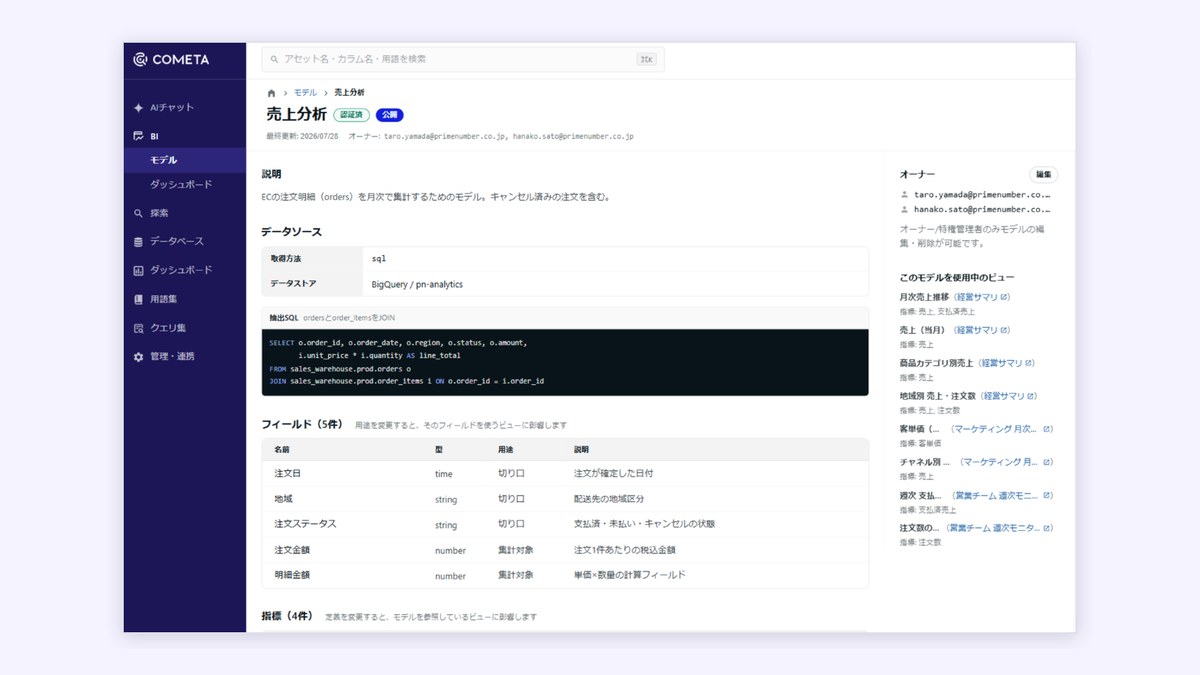Click the BI section icon in sidebar
The width and height of the screenshot is (1200, 675).
139,135
